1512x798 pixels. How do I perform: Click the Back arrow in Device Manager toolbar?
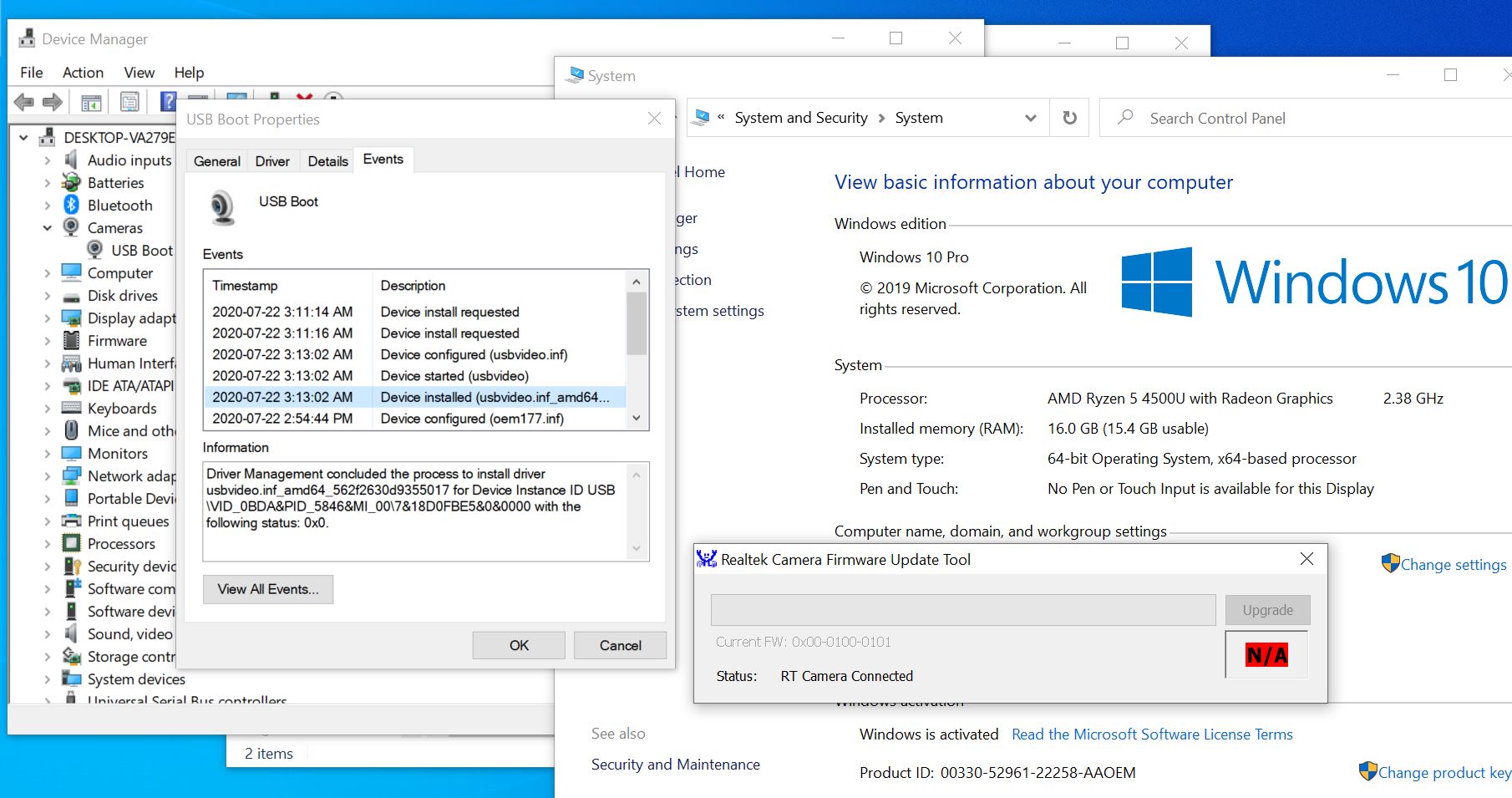pyautogui.click(x=23, y=102)
